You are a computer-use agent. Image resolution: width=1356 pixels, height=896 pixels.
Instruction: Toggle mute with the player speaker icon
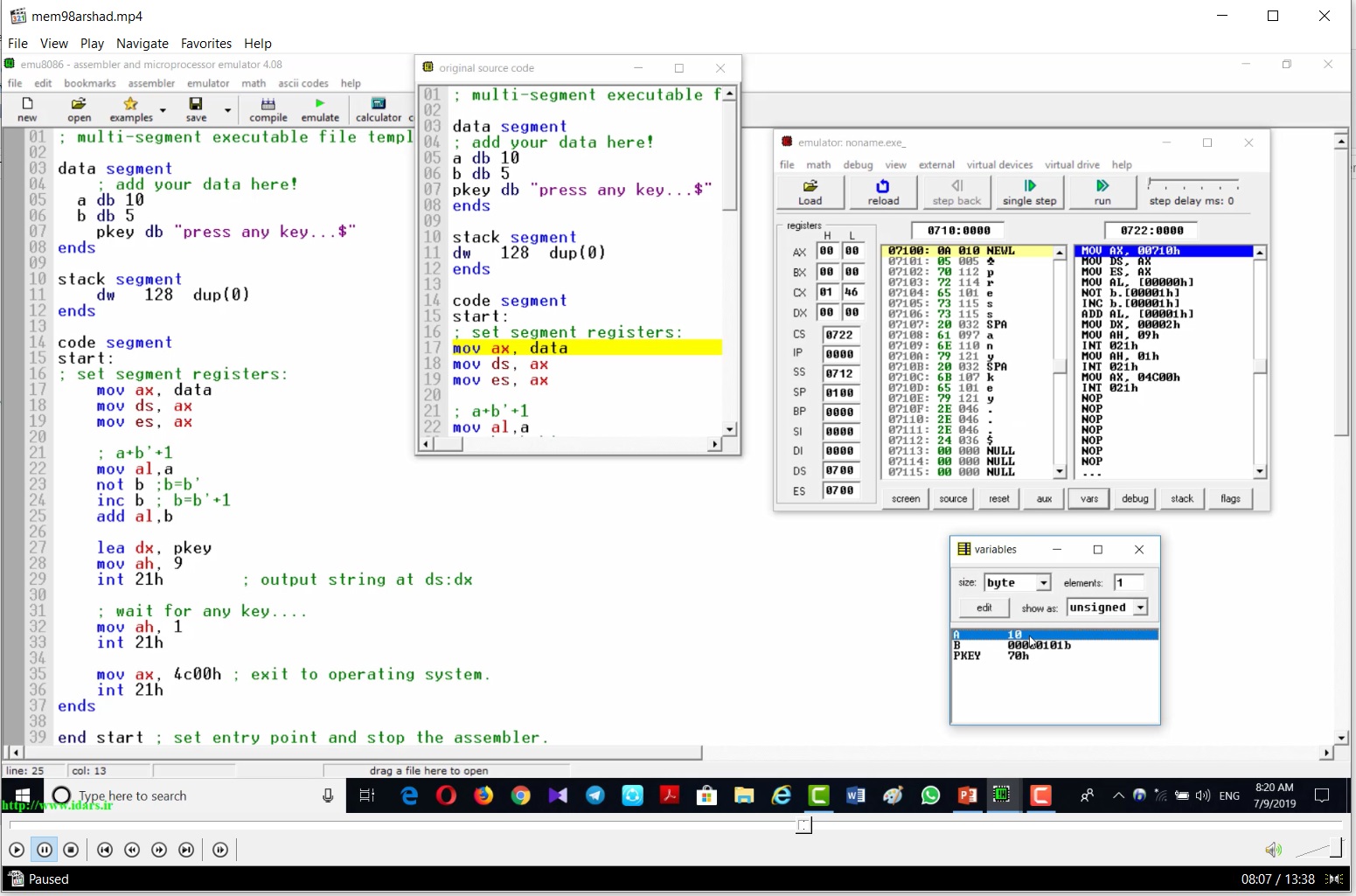tap(1274, 850)
